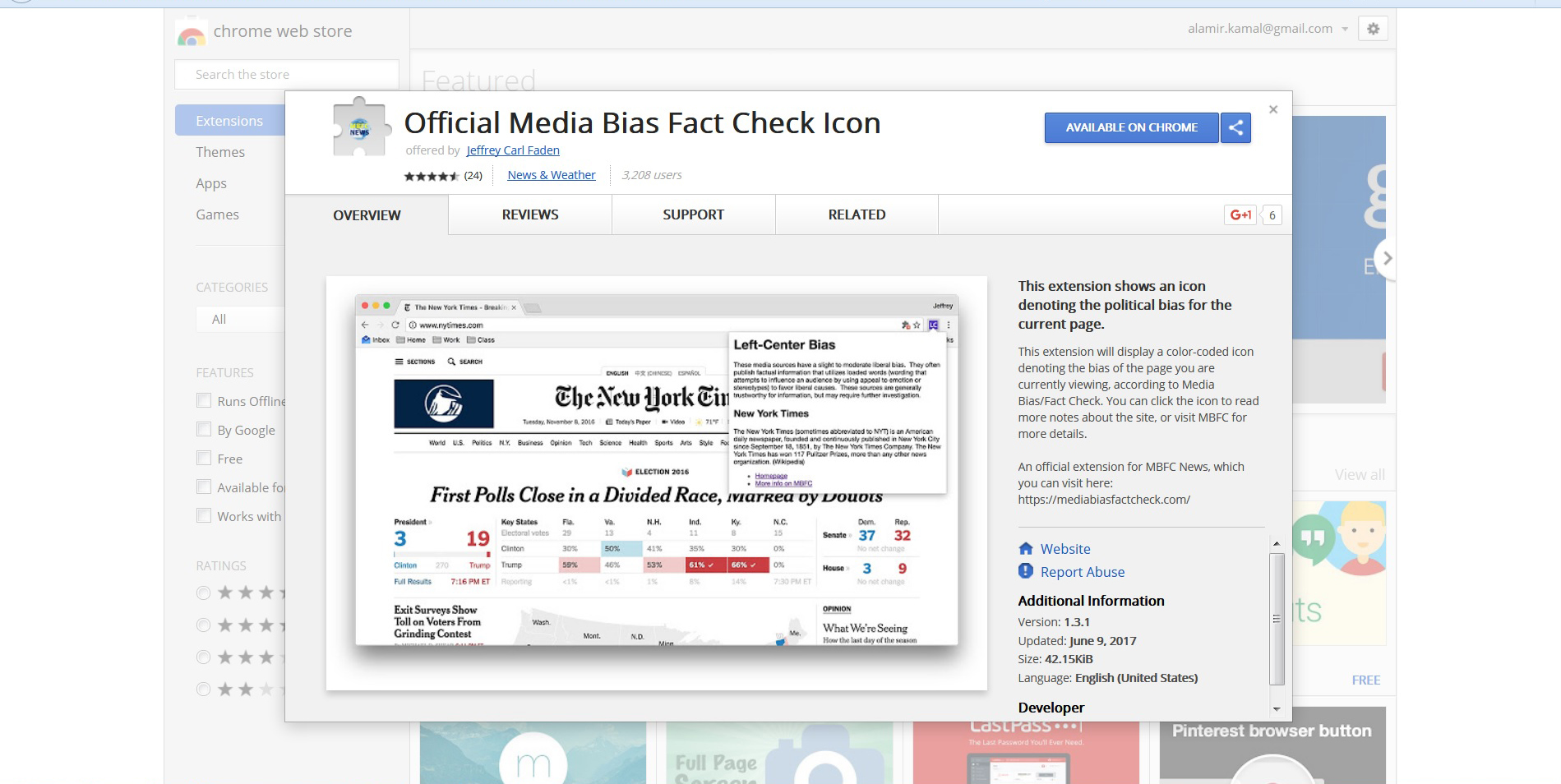Viewport: 1561px width, 784px height.
Task: Click the Size 42.15KiB text
Action: [x=1055, y=659]
